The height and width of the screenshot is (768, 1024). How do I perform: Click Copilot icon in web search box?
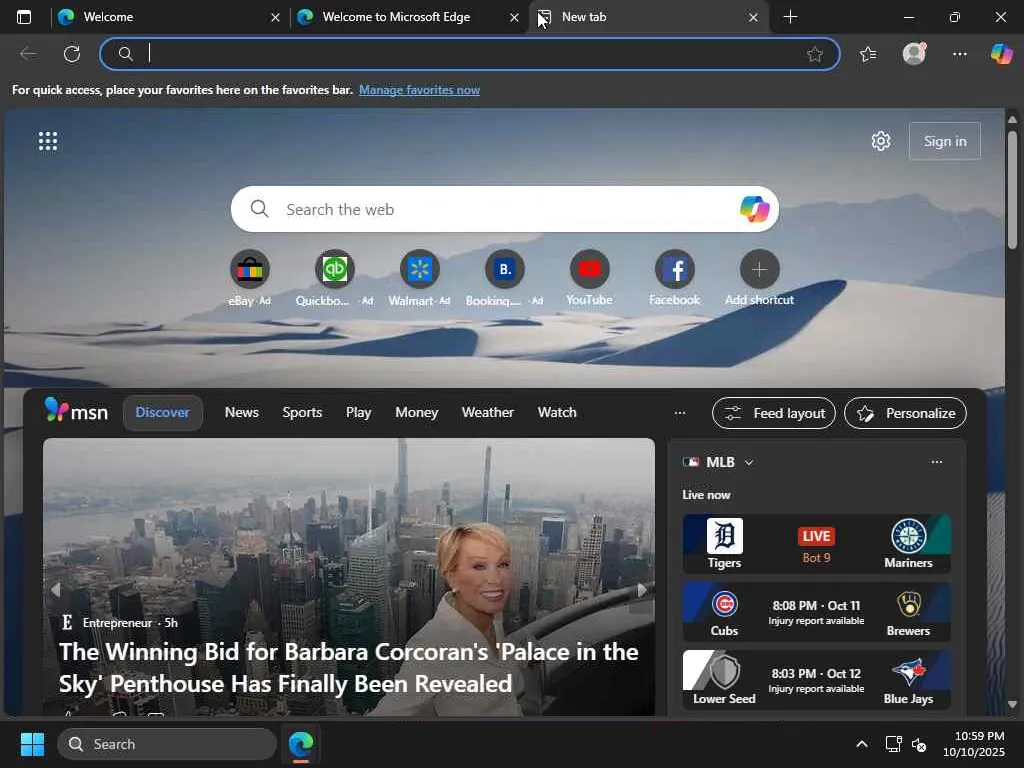(754, 209)
